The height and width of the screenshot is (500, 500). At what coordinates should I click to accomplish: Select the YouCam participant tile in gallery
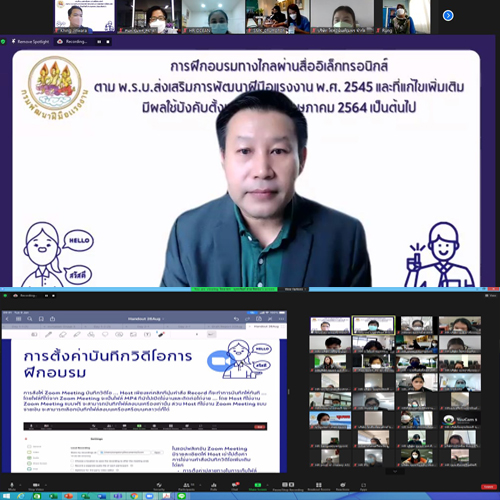pyautogui.click(x=460, y=420)
